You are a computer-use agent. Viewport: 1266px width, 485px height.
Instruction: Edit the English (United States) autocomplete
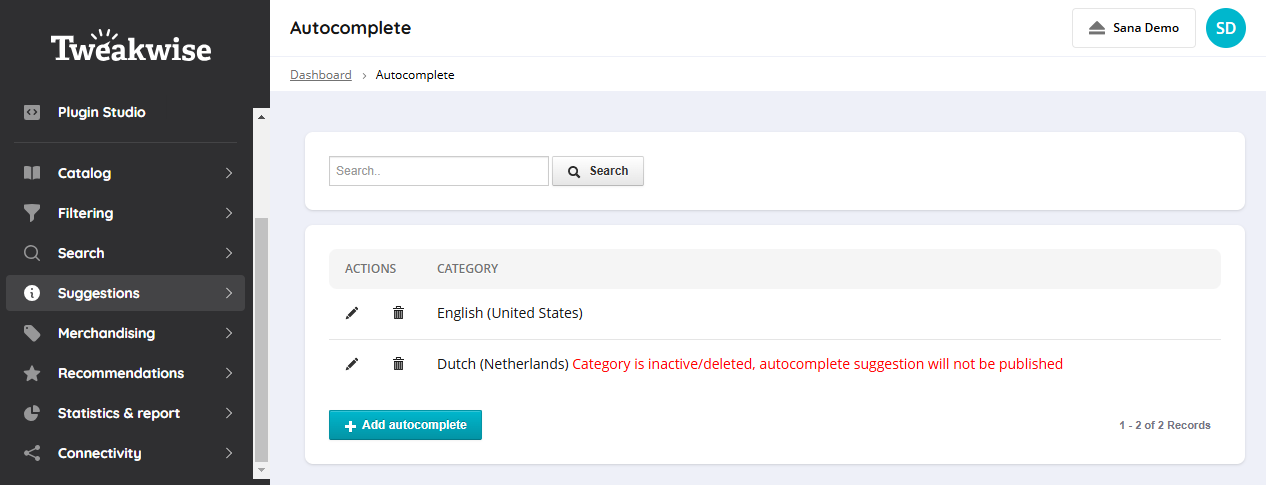[351, 313]
